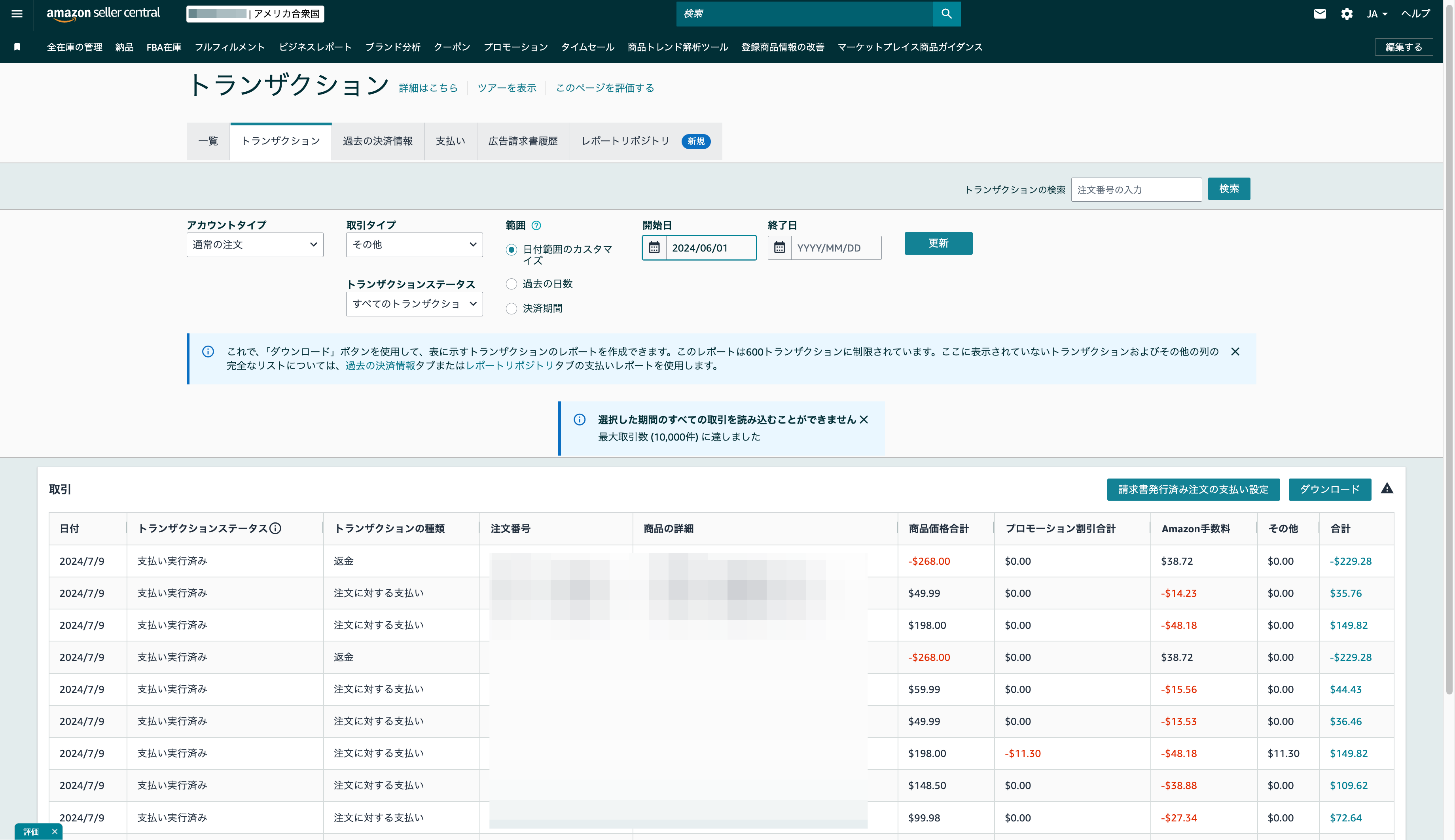Select 日付範囲のカスタマイズ radio option

pos(511,250)
